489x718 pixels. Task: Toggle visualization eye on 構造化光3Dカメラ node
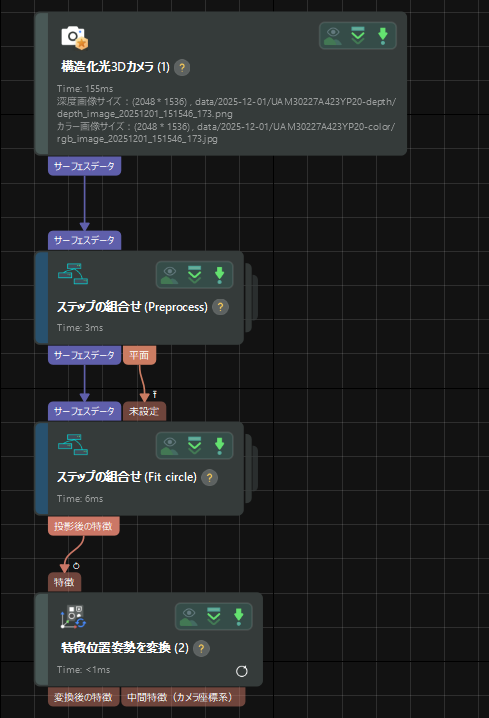[333, 36]
